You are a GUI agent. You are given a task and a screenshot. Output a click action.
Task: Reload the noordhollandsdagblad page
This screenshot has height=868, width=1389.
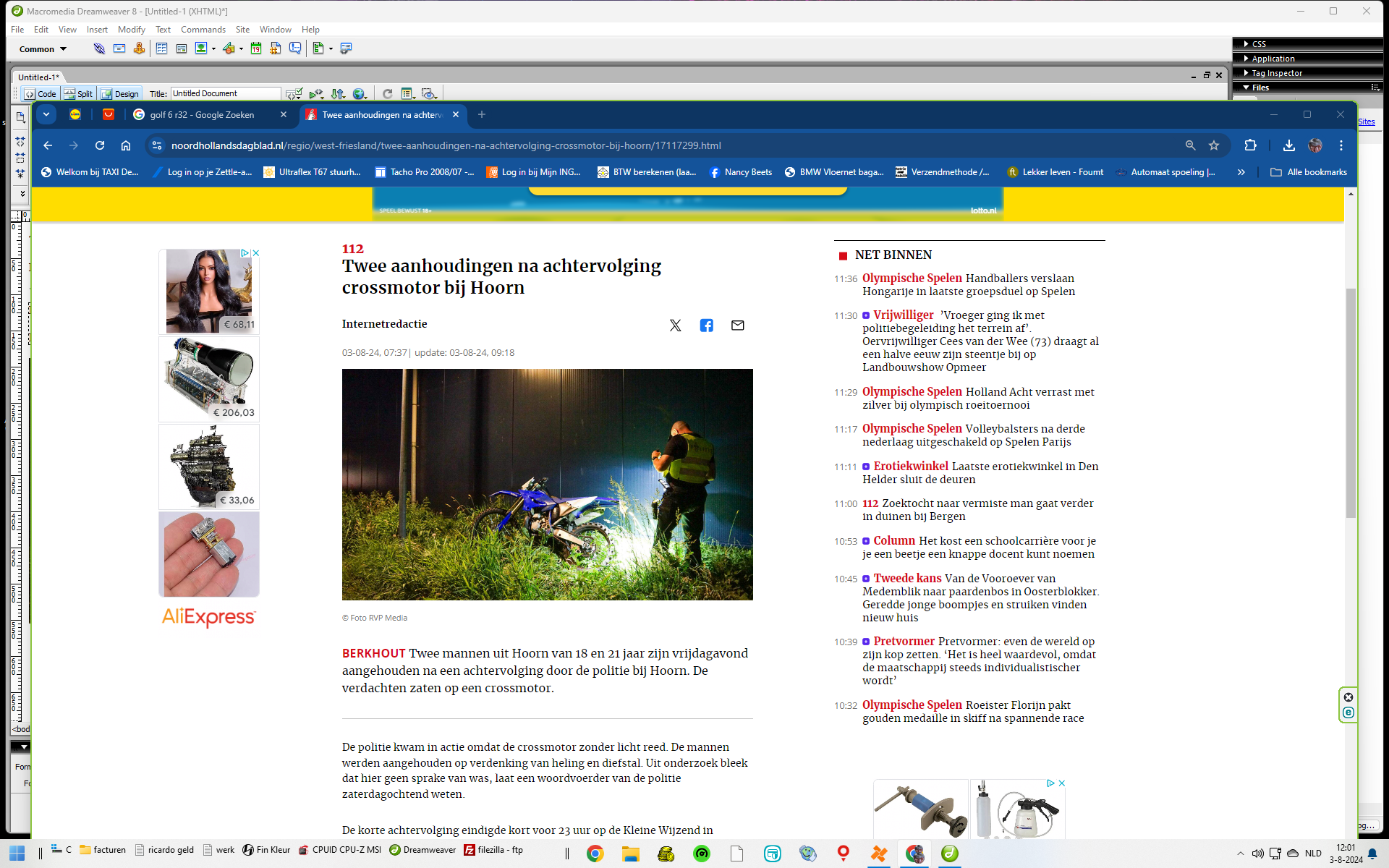point(100,145)
